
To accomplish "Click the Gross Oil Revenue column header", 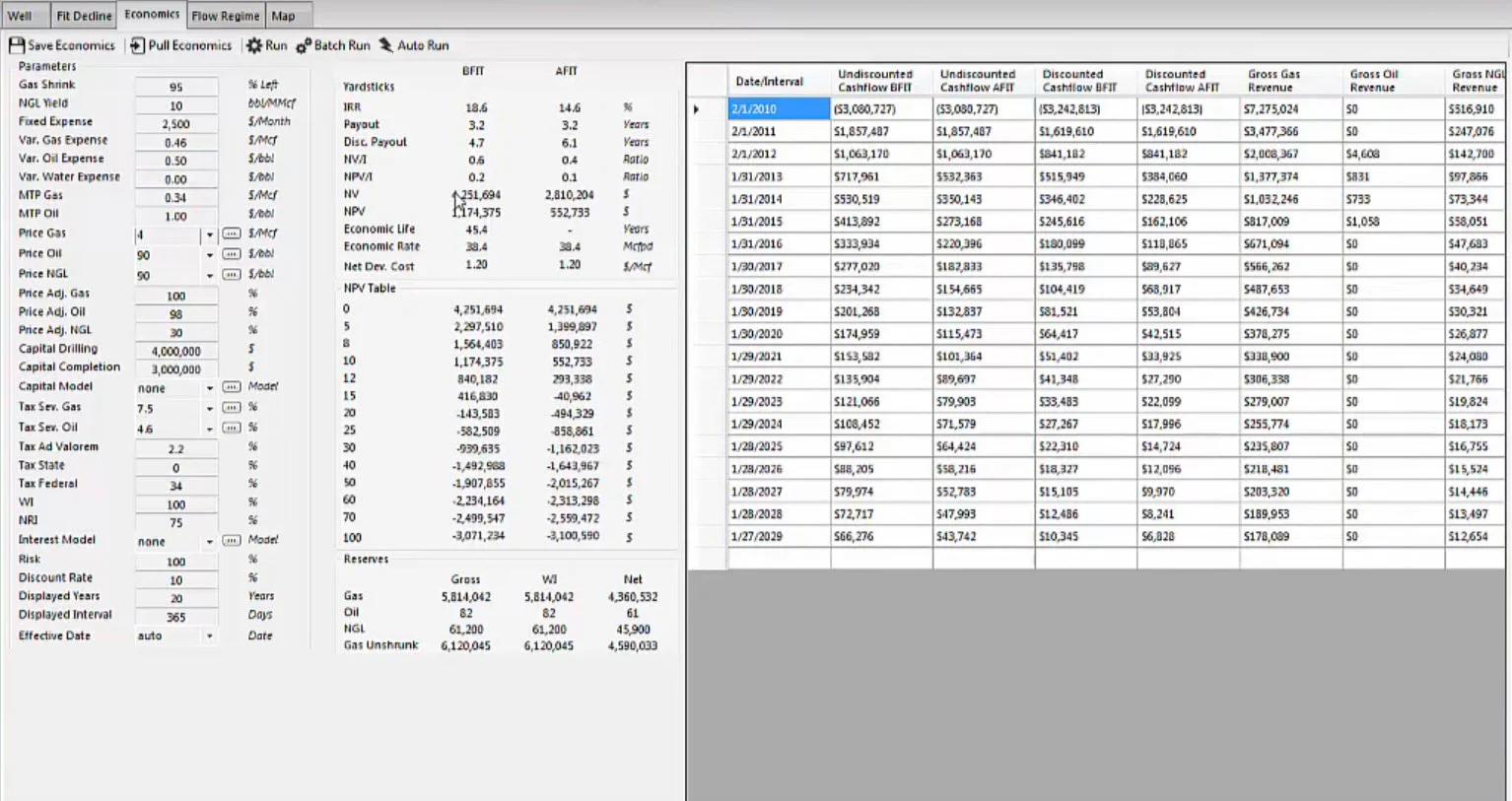I will pyautogui.click(x=1393, y=81).
